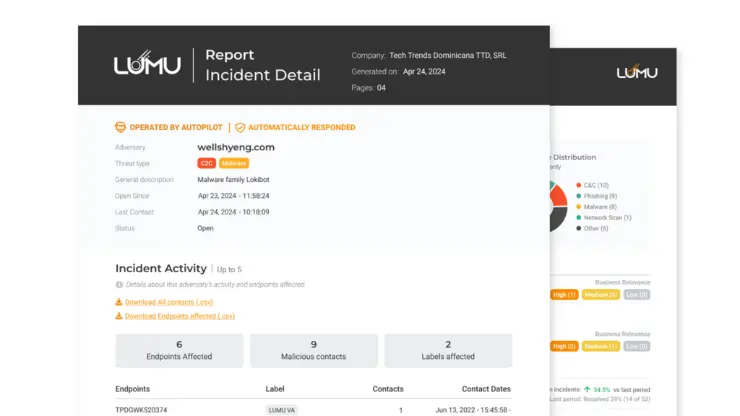
Task: Click the download icon for All contacts
Action: click(119, 301)
